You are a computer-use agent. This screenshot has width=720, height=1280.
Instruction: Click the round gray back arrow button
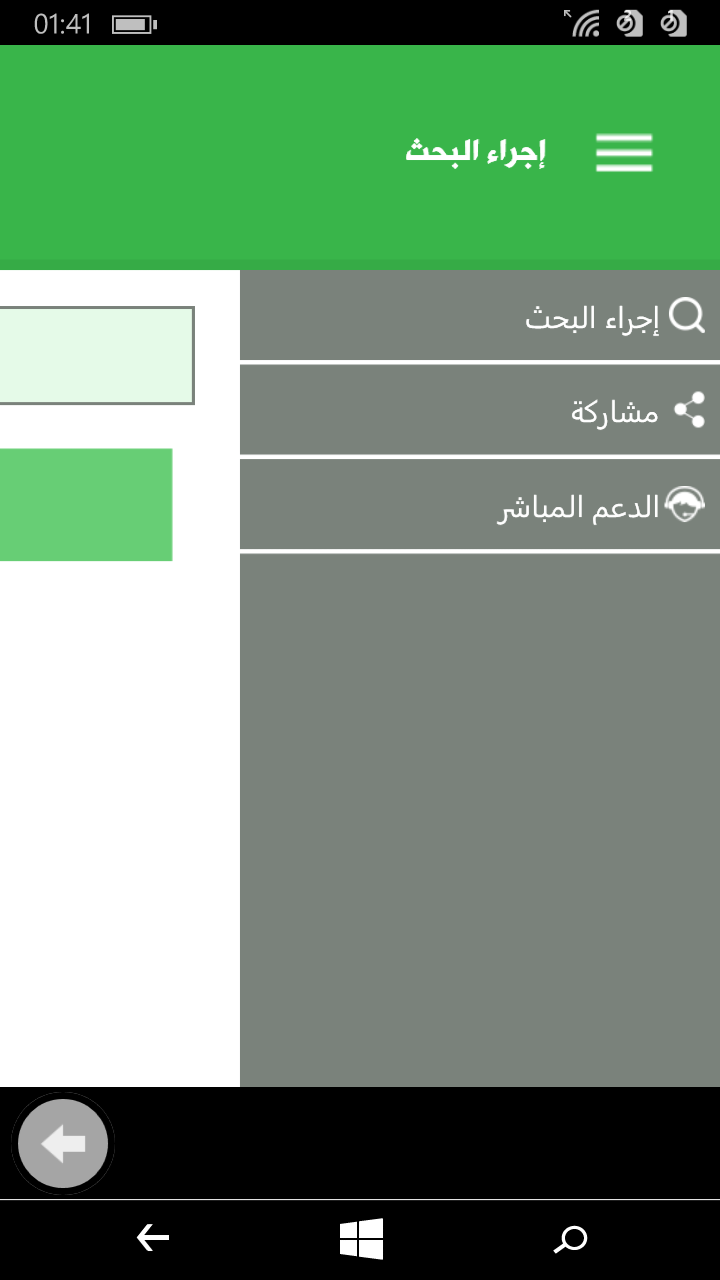[63, 1143]
